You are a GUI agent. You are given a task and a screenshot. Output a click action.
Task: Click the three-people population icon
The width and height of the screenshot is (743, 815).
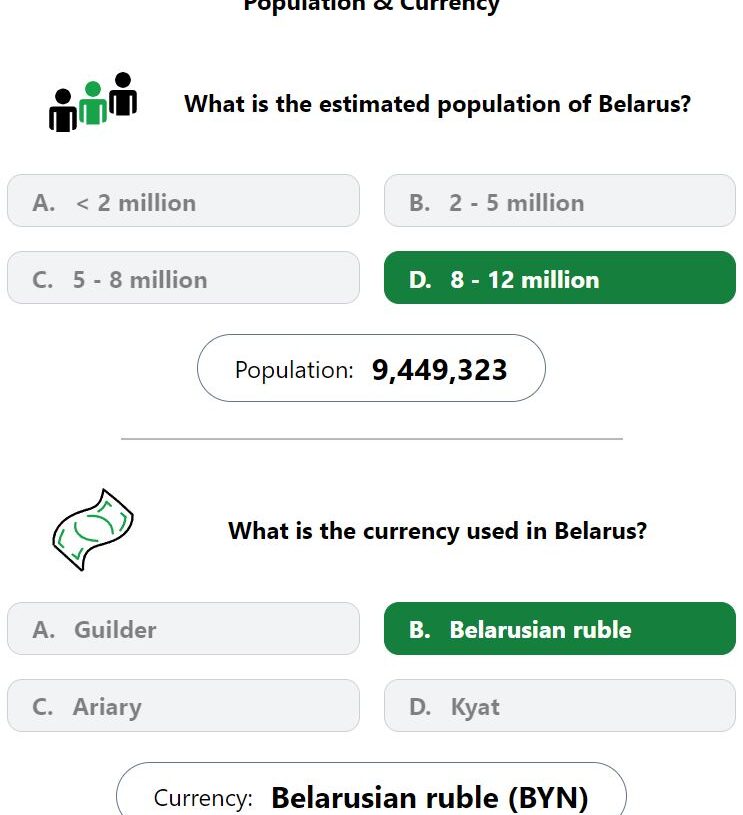coord(93,102)
